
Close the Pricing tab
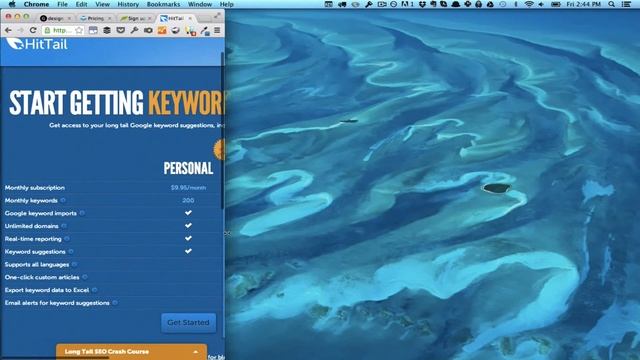[109, 18]
